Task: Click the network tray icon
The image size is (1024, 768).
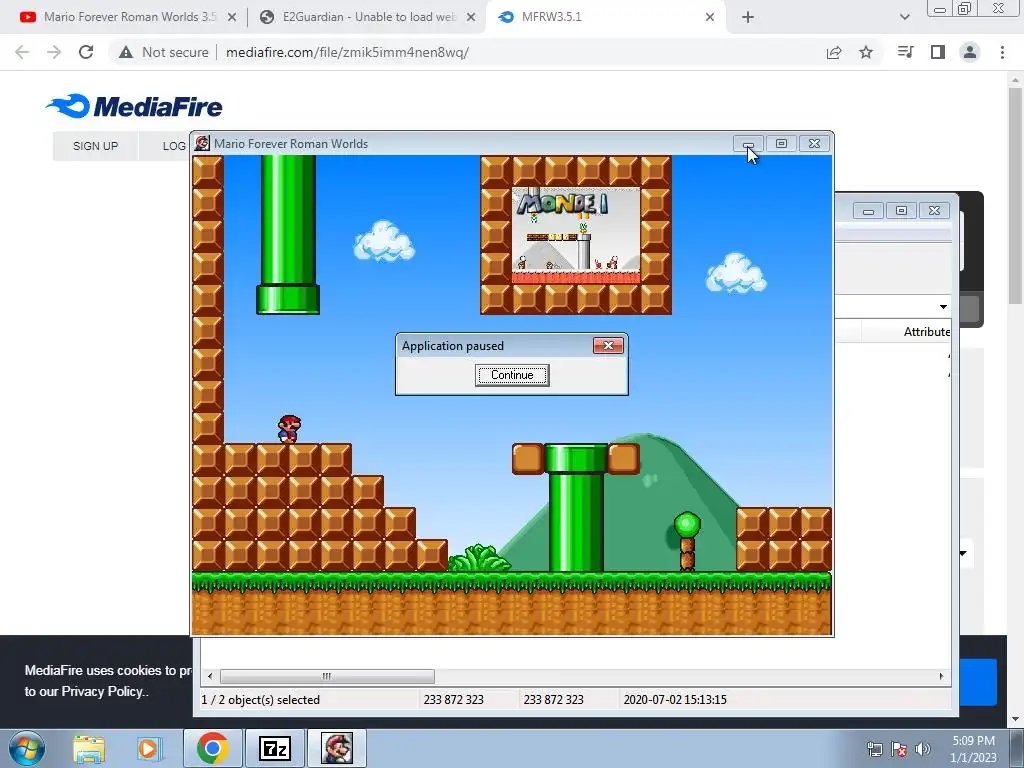Action: [874, 749]
